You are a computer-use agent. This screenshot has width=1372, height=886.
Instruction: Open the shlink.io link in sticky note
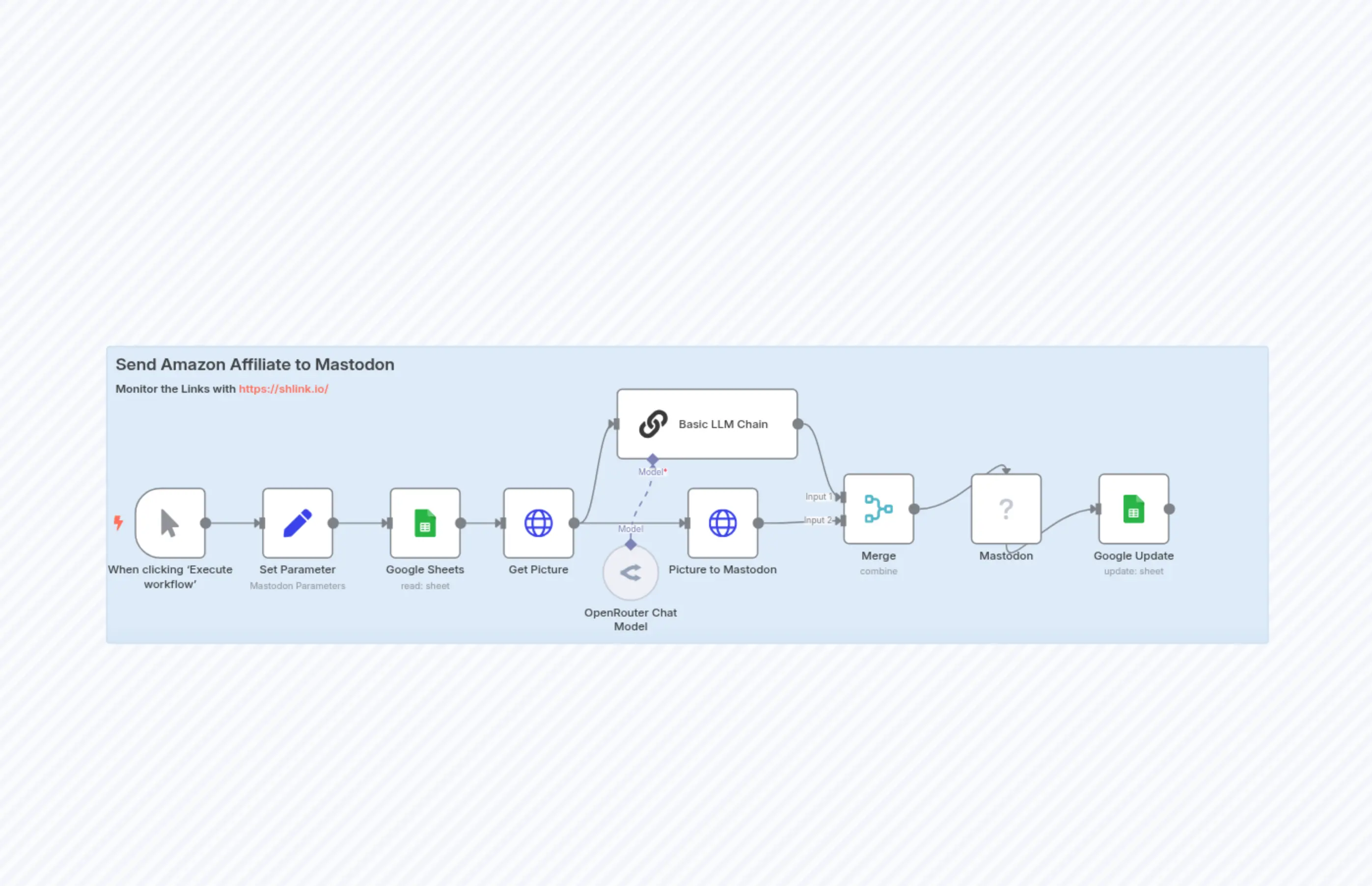[283, 389]
